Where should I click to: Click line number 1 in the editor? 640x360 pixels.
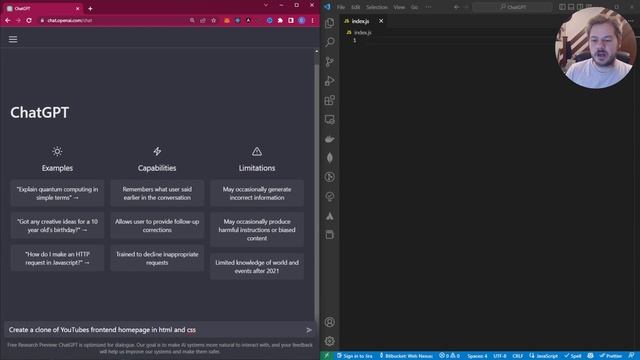point(354,40)
